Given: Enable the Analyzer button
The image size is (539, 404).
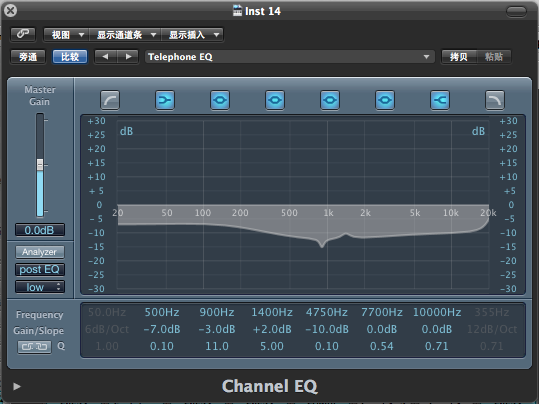Looking at the screenshot, I should [40, 252].
